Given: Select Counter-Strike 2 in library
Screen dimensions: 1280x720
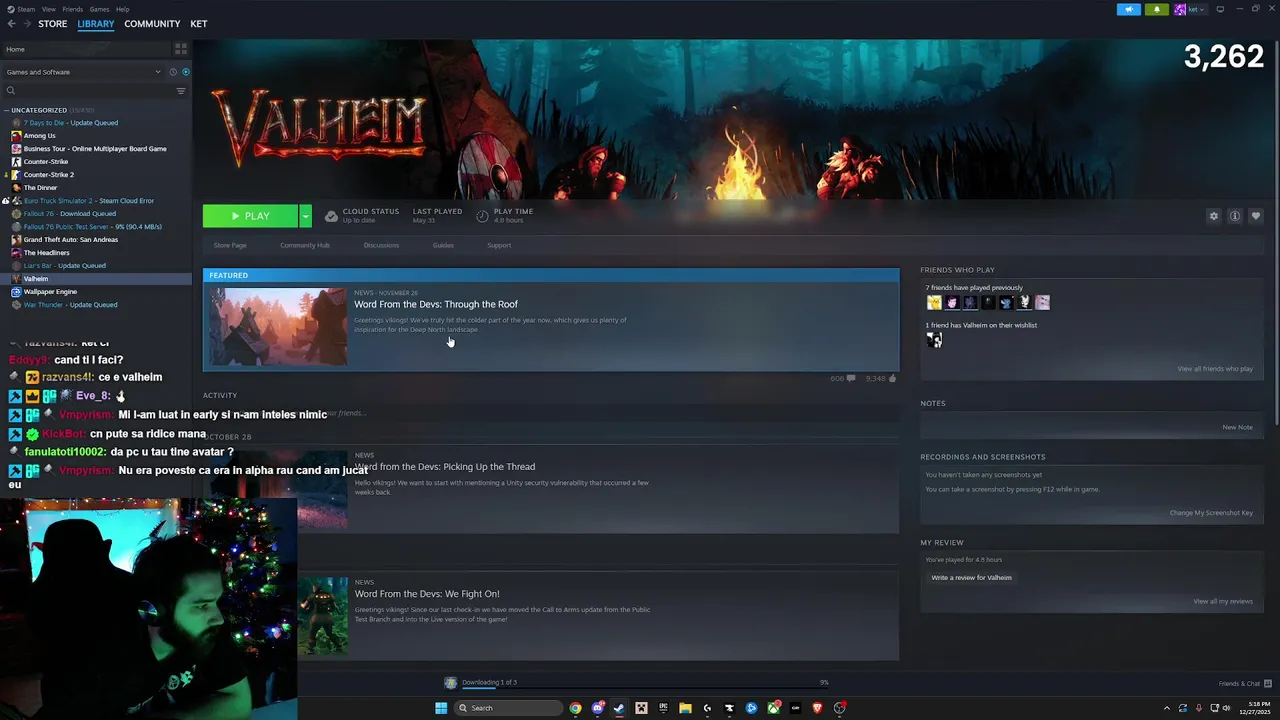Looking at the screenshot, I should point(49,175).
